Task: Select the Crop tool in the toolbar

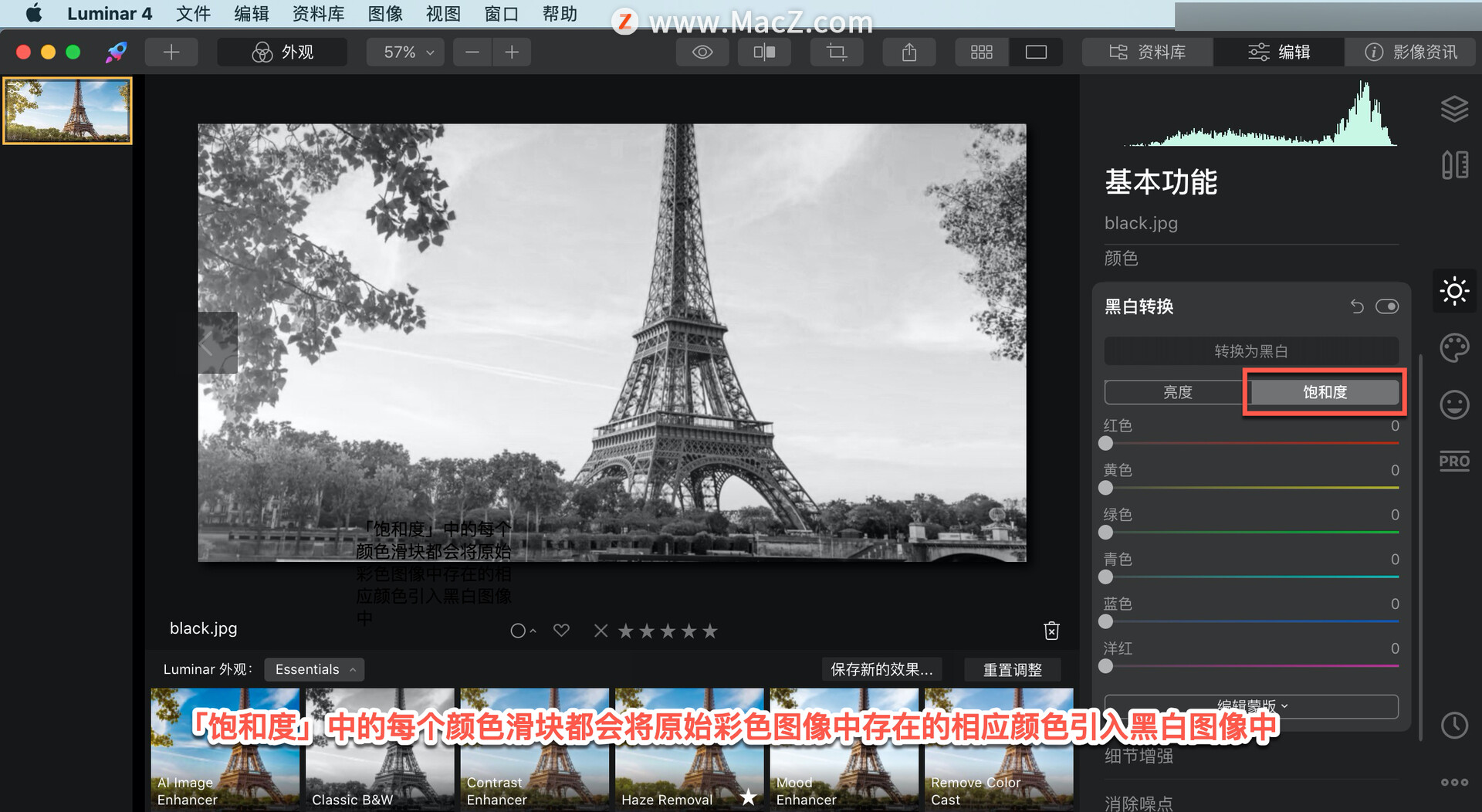Action: pos(837,52)
